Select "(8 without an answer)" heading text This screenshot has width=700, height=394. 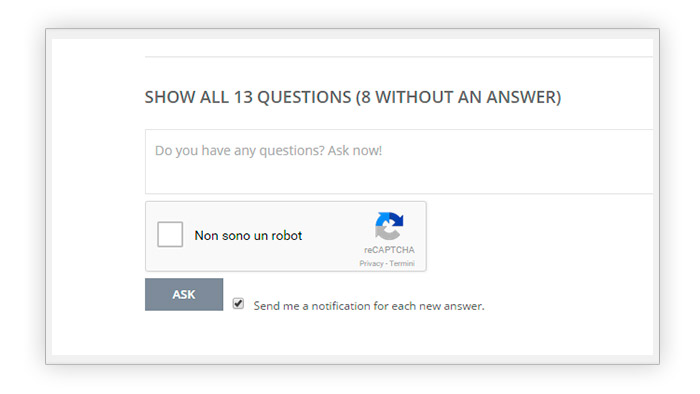click(458, 97)
